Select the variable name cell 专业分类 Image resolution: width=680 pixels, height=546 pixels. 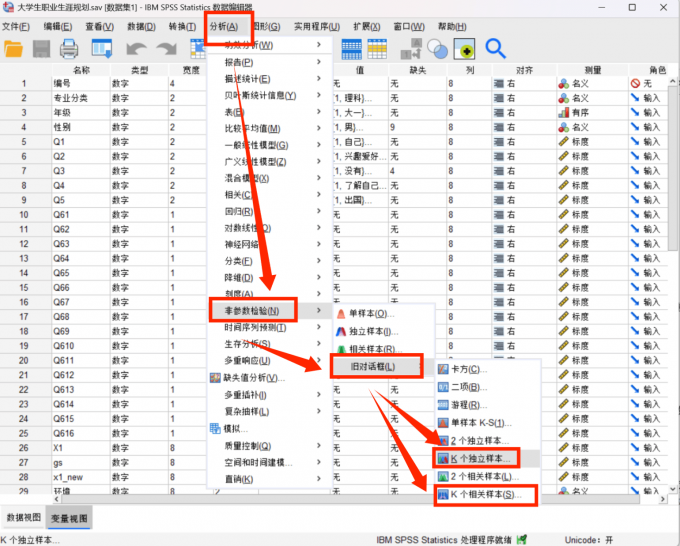pyautogui.click(x=81, y=98)
